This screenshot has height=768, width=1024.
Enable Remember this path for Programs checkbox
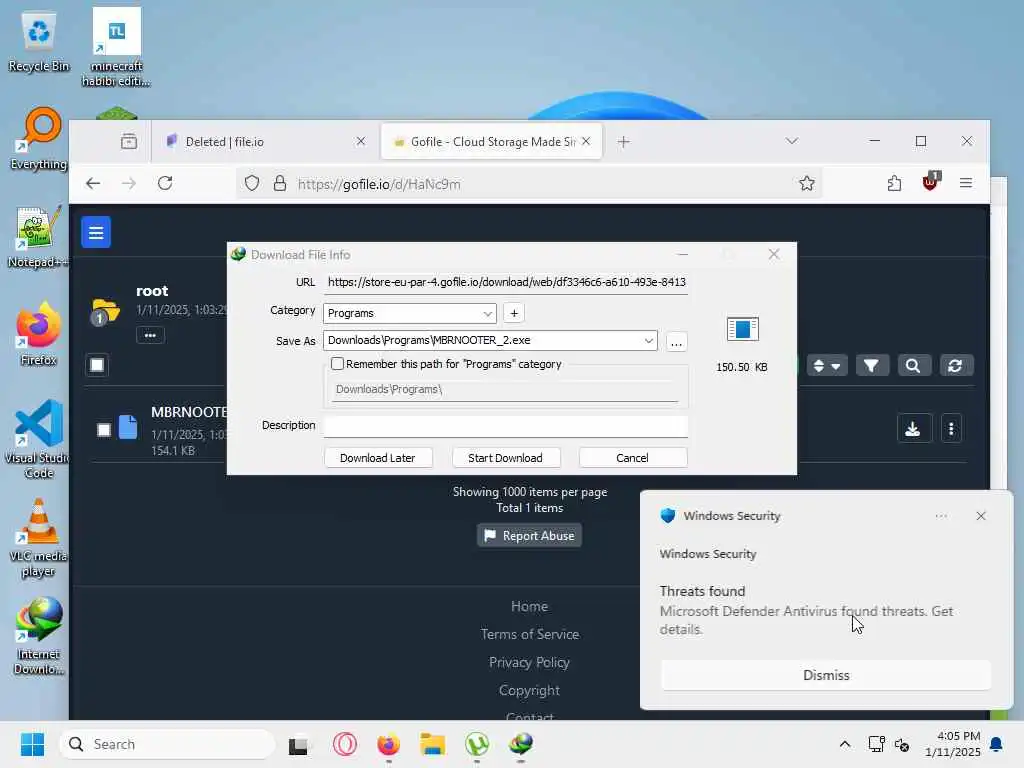click(337, 364)
